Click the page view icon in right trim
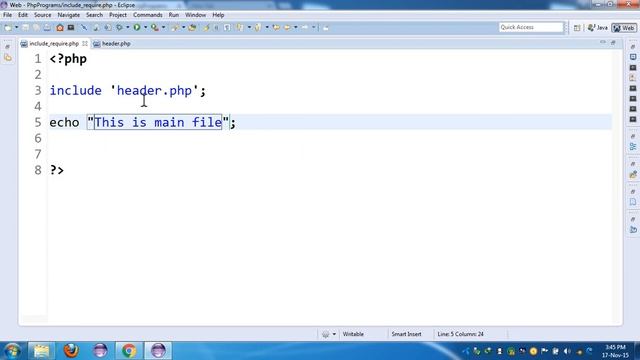 coord(633,202)
